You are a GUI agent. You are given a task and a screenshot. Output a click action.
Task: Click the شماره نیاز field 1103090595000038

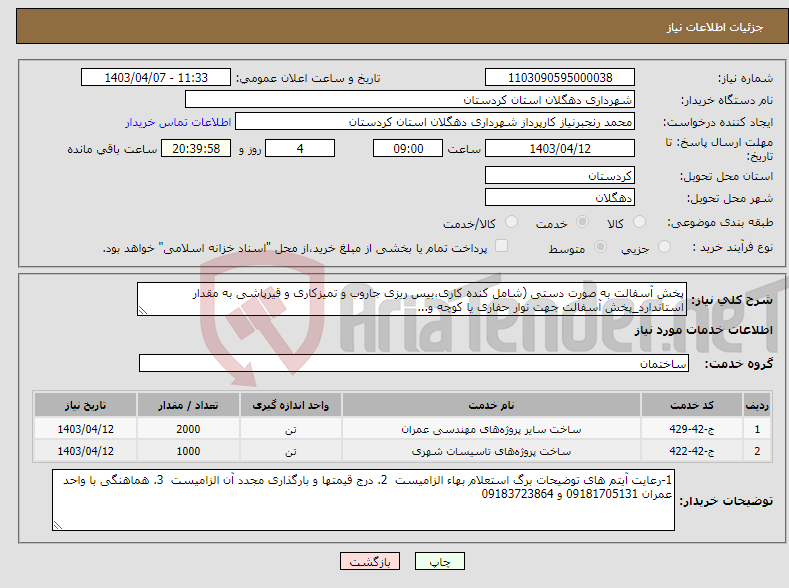[x=560, y=77]
